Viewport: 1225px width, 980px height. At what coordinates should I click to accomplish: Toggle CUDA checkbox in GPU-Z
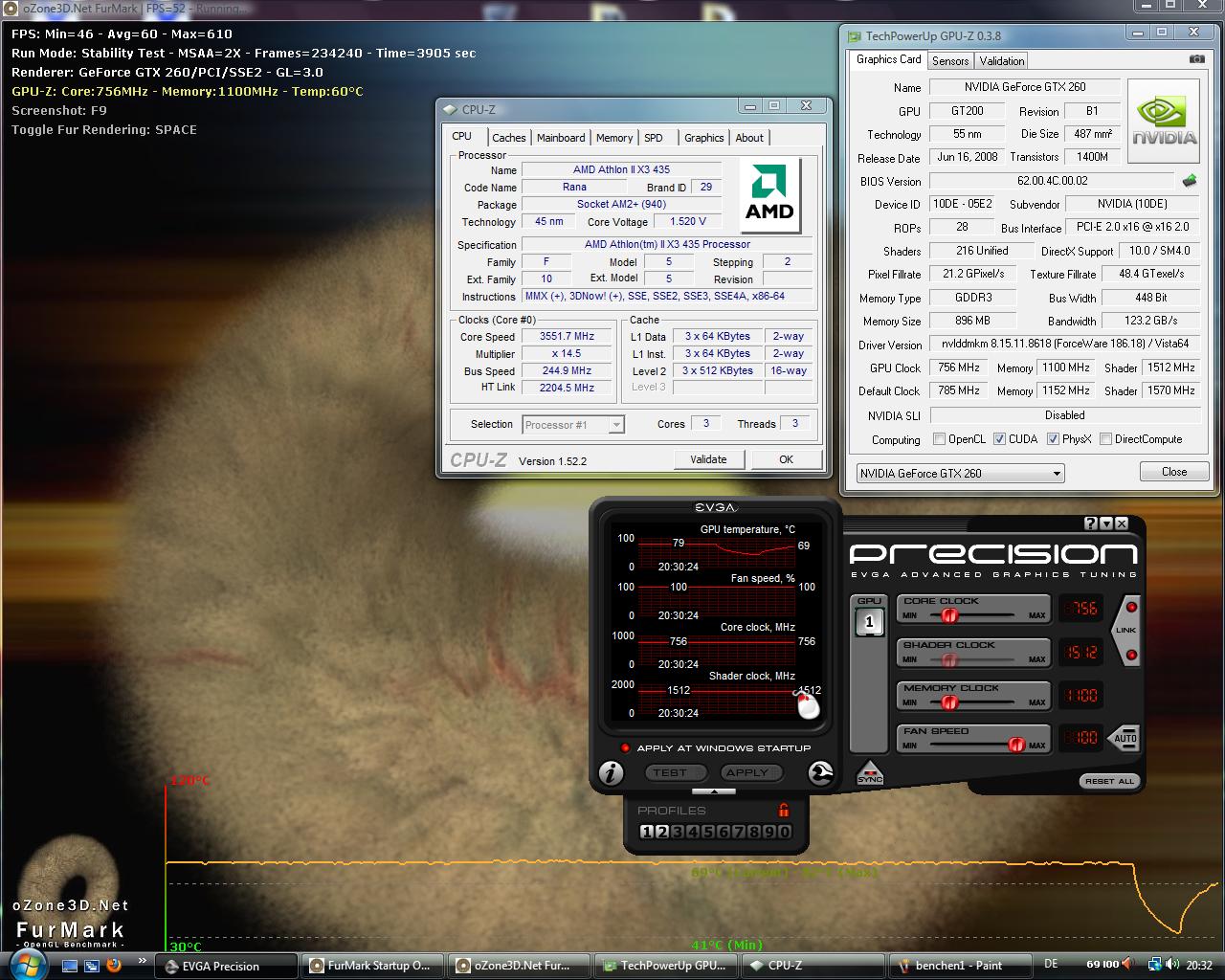tap(999, 439)
